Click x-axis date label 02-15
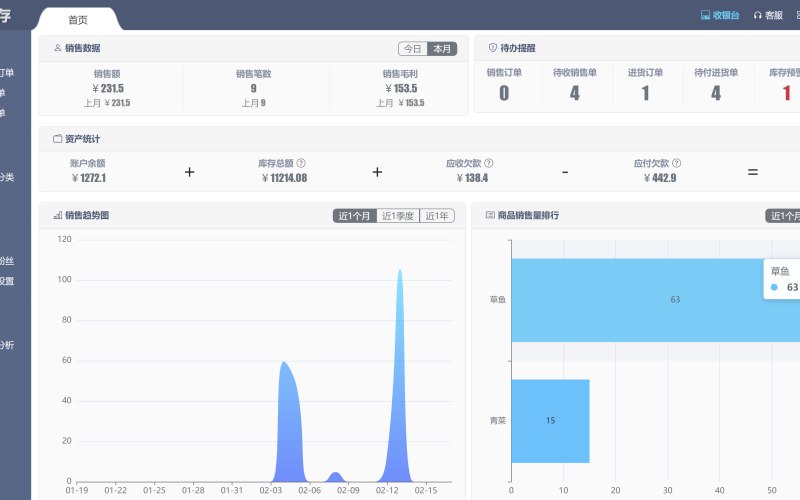 click(426, 490)
